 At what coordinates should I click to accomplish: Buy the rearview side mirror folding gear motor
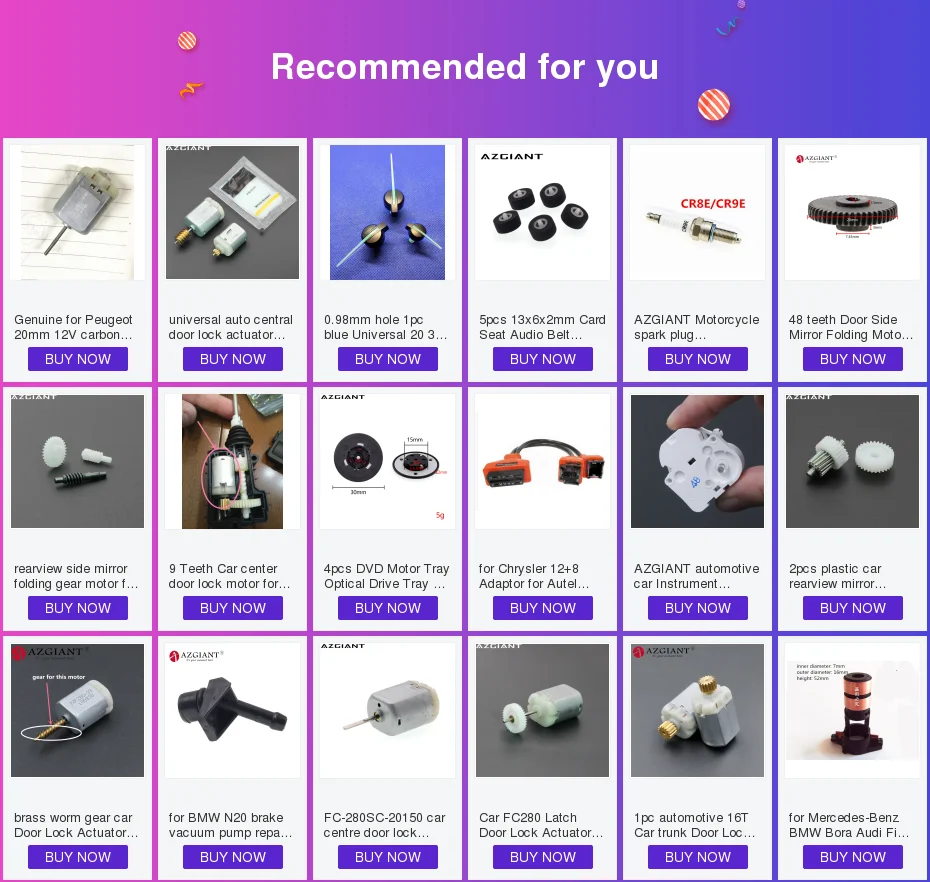78,609
